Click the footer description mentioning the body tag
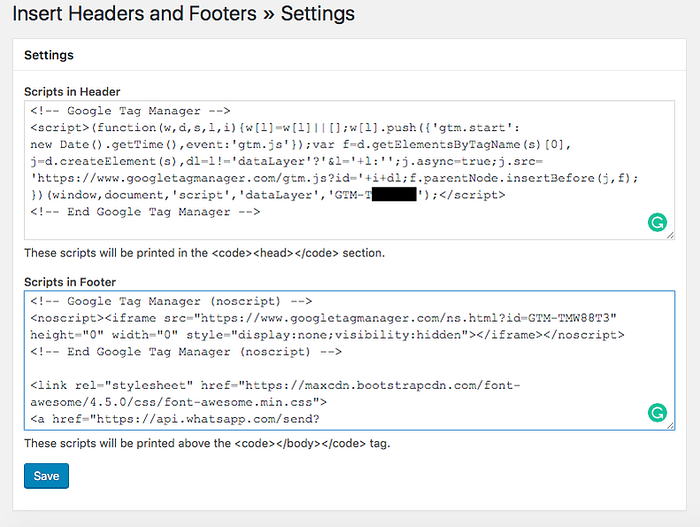This screenshot has height=527, width=700. pyautogui.click(x=207, y=443)
